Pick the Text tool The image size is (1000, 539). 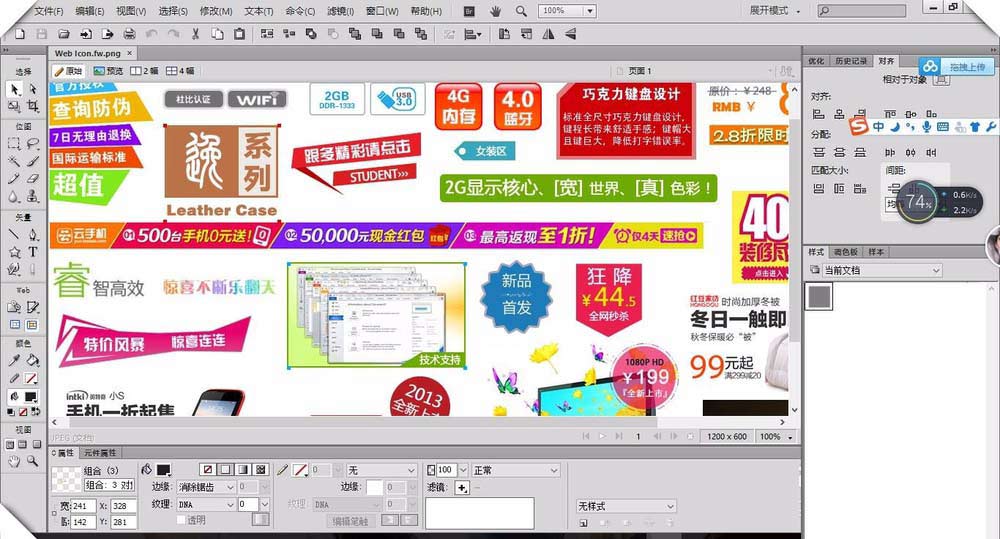(33, 252)
